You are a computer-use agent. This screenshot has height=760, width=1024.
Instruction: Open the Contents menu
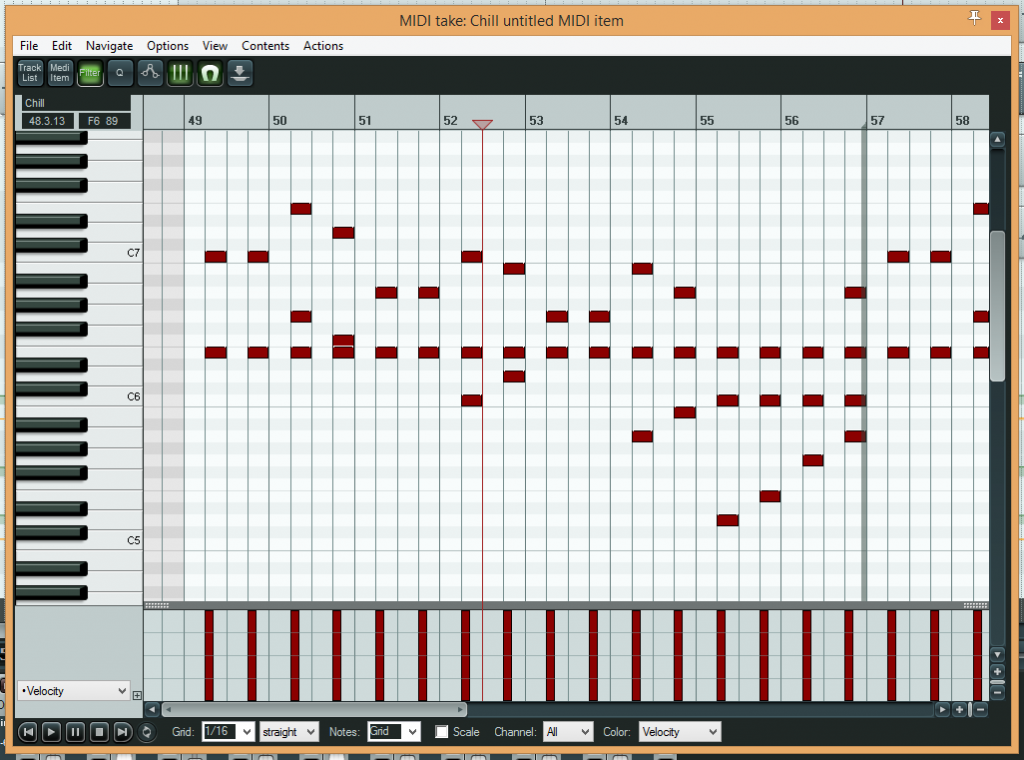tap(265, 46)
